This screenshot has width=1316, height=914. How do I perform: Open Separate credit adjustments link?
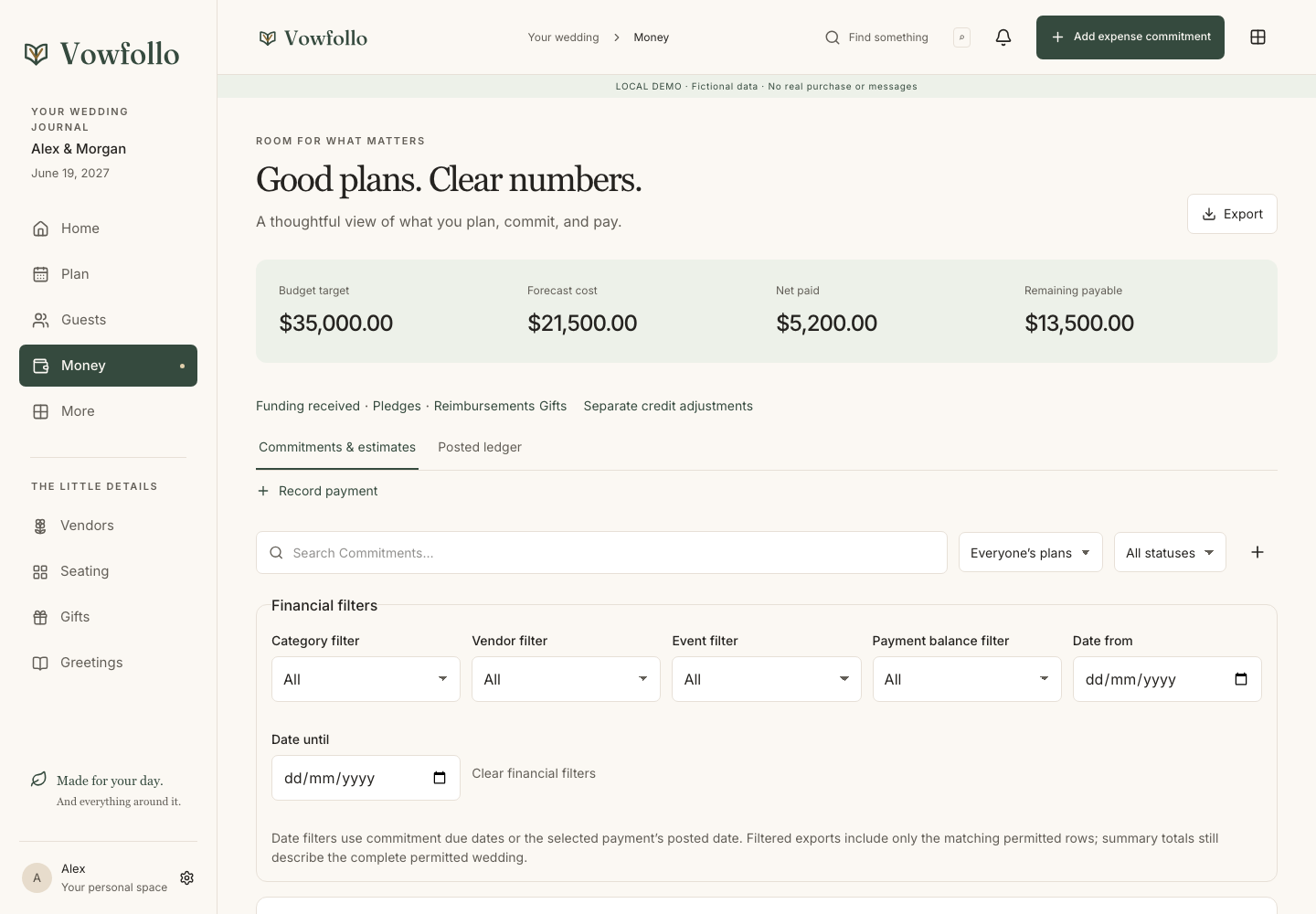668,406
